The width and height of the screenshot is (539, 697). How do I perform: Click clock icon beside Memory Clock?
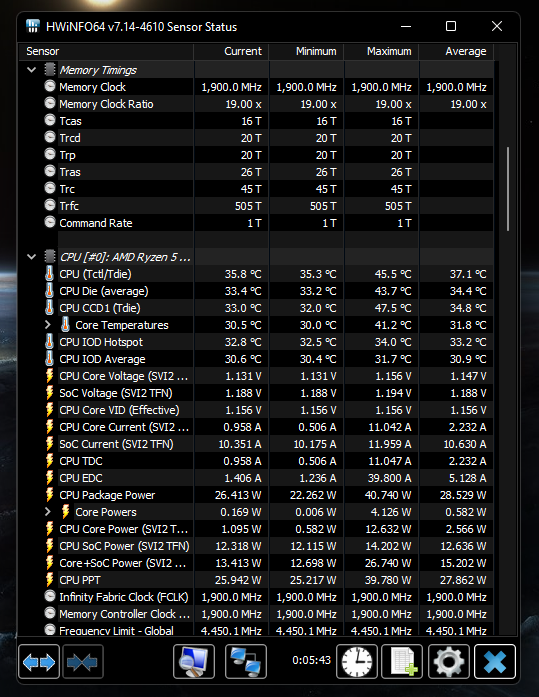coord(50,86)
